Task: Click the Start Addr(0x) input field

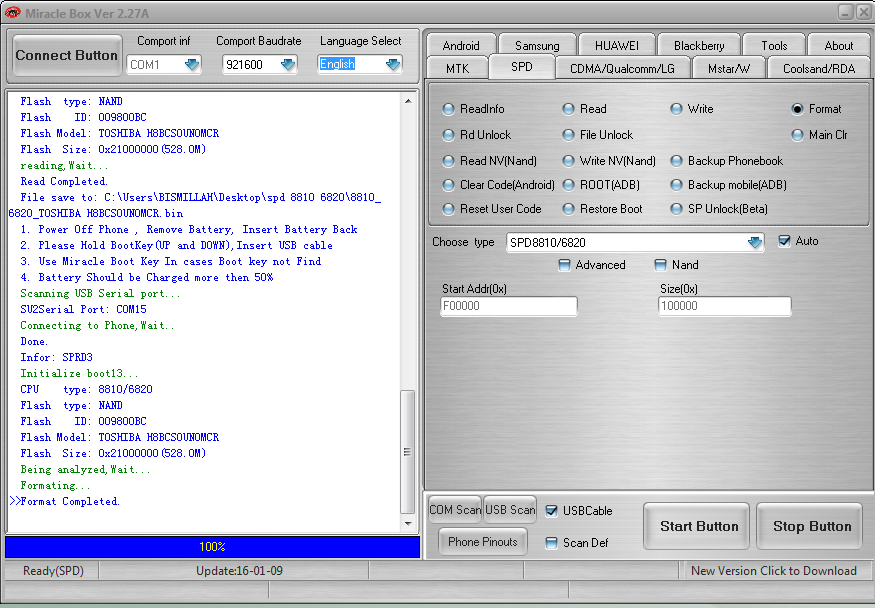Action: (x=508, y=306)
